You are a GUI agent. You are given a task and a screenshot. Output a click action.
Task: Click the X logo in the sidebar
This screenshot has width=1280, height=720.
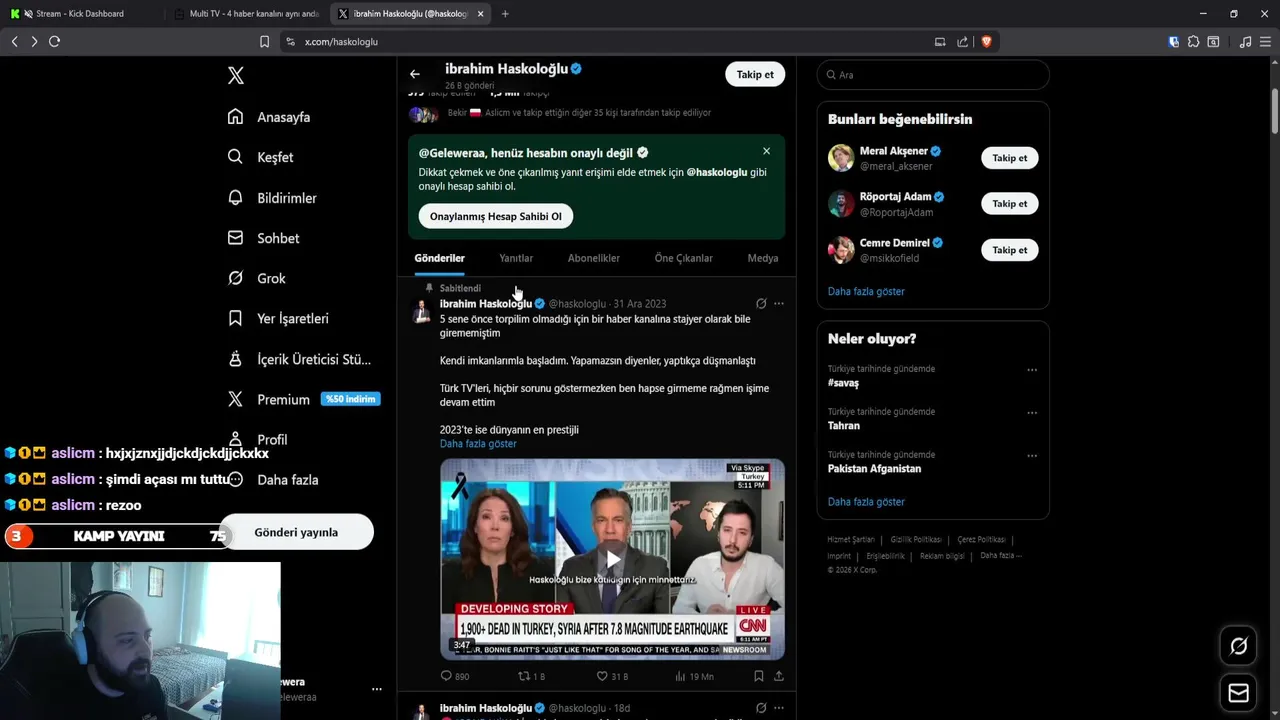coord(235,75)
